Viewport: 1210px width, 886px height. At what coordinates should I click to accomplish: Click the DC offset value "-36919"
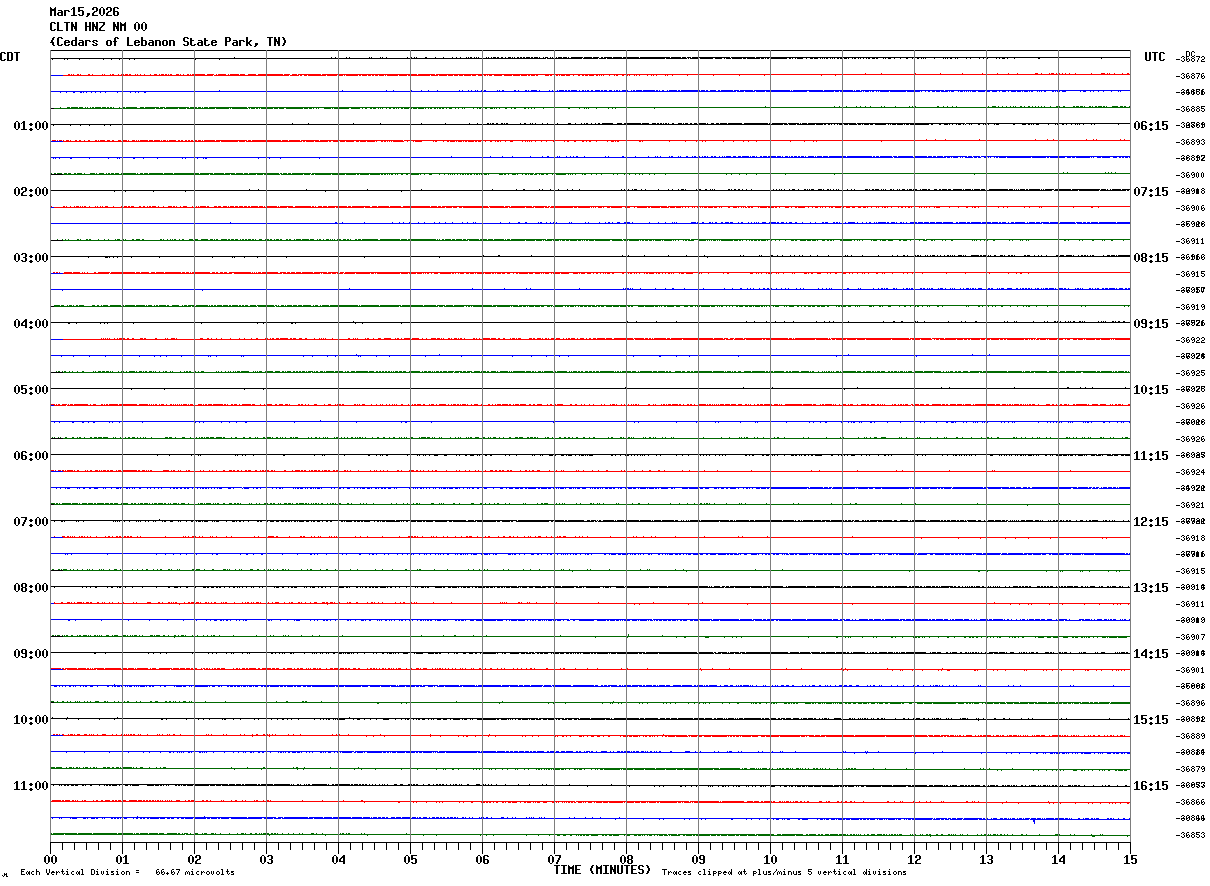pos(1191,307)
